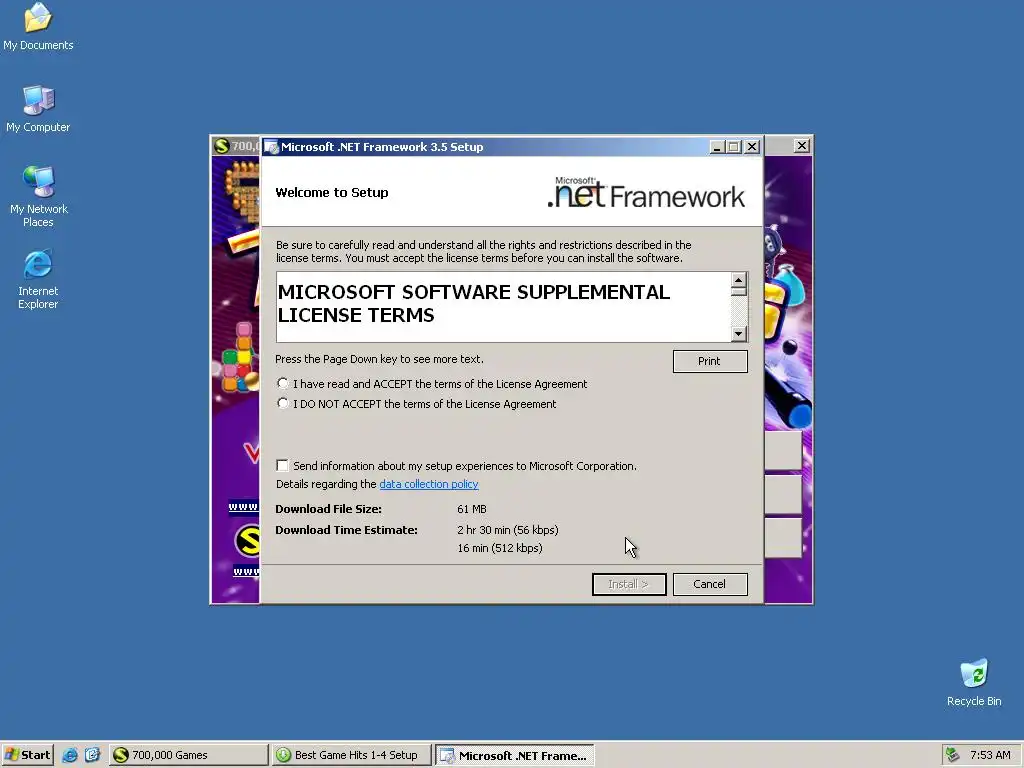Minimize the .NET Framework setup window
Viewport: 1024px width, 768px height.
pos(717,147)
